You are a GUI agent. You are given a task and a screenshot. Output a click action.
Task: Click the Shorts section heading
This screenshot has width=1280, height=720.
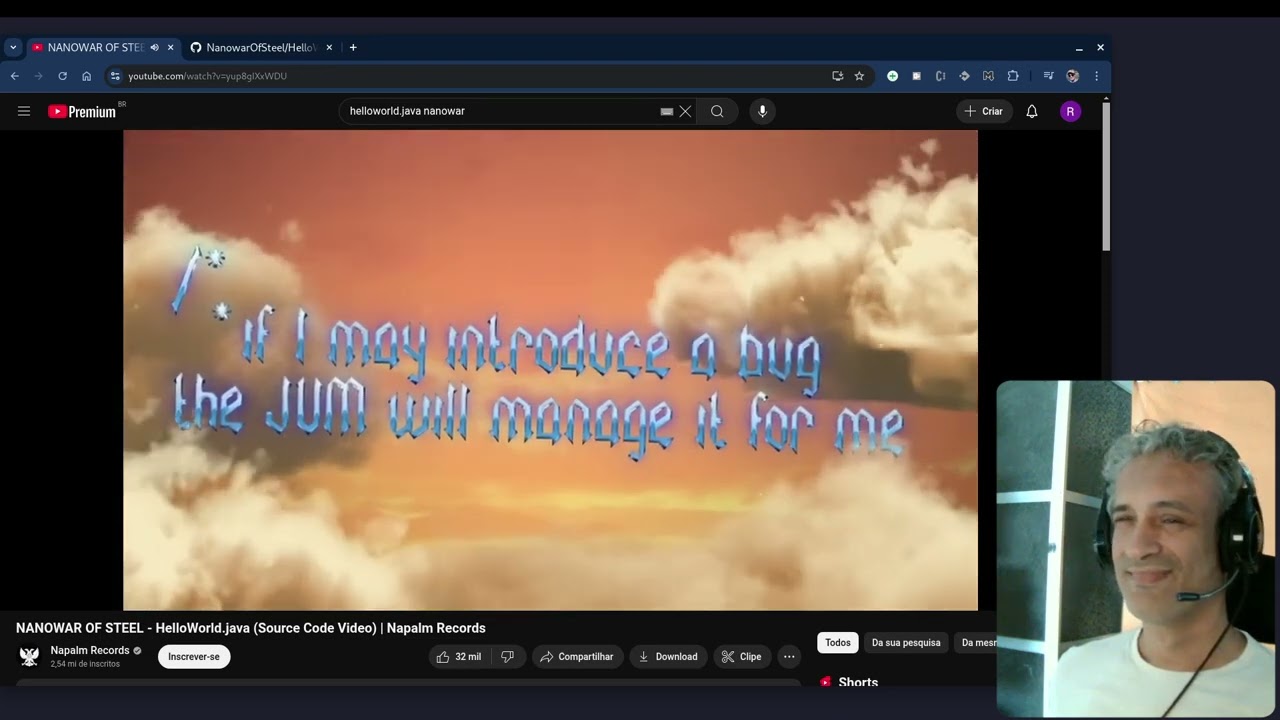pyautogui.click(x=858, y=682)
